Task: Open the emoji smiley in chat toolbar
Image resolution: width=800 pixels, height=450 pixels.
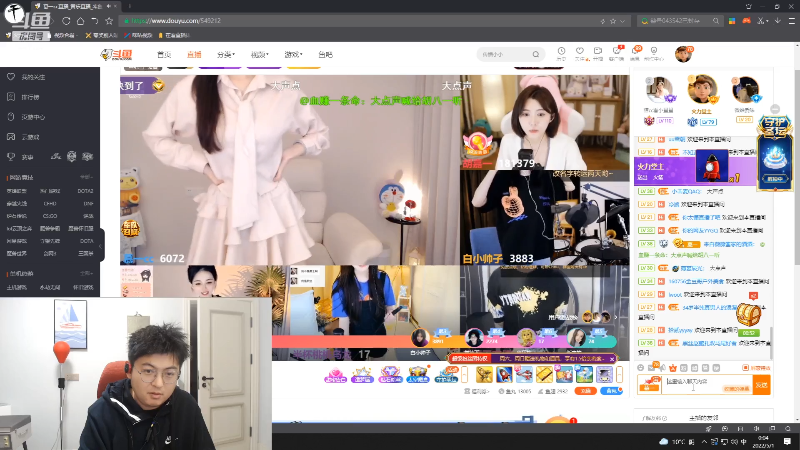Action: click(641, 368)
